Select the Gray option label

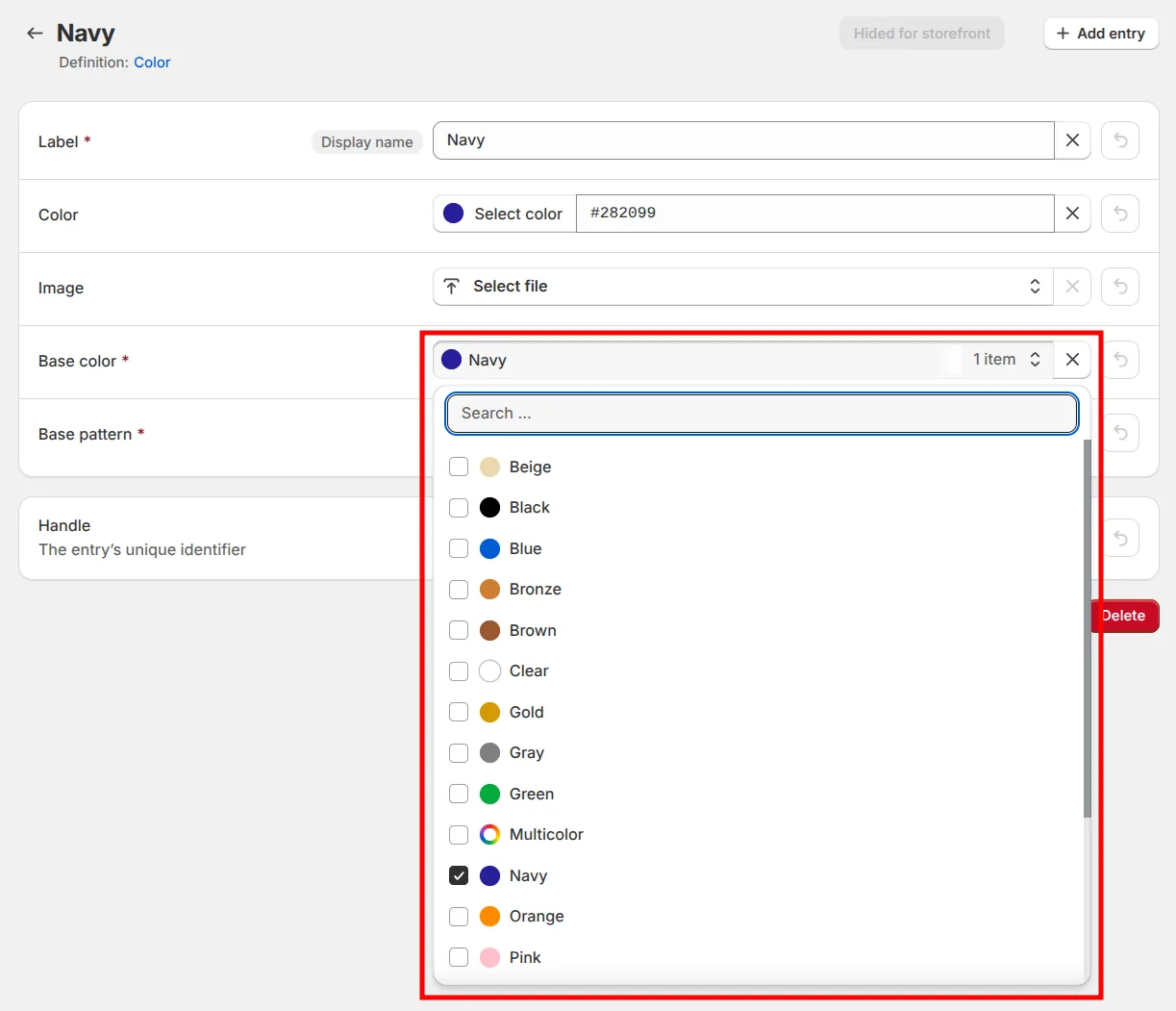click(x=527, y=752)
